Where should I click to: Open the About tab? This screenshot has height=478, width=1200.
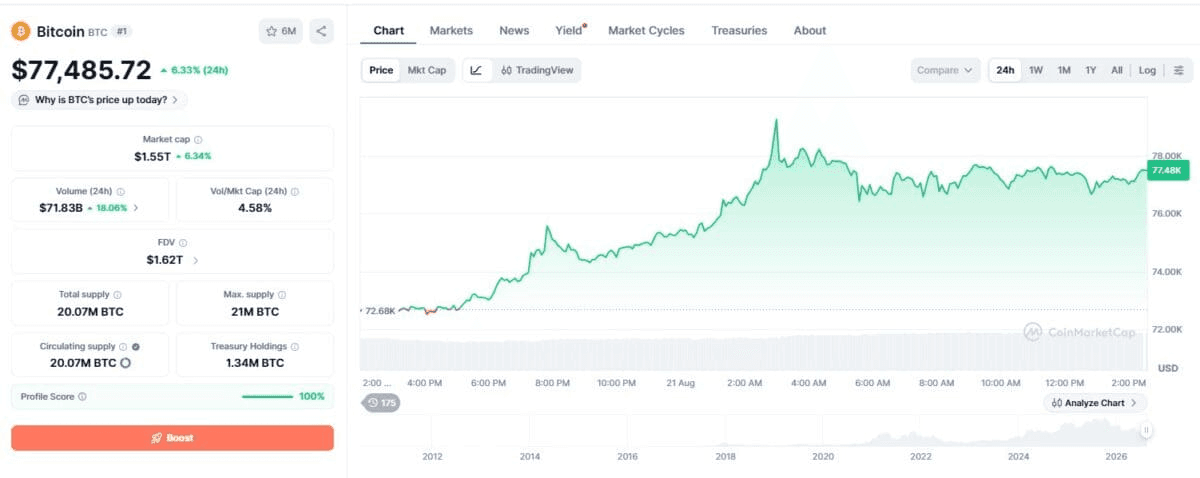tap(810, 30)
